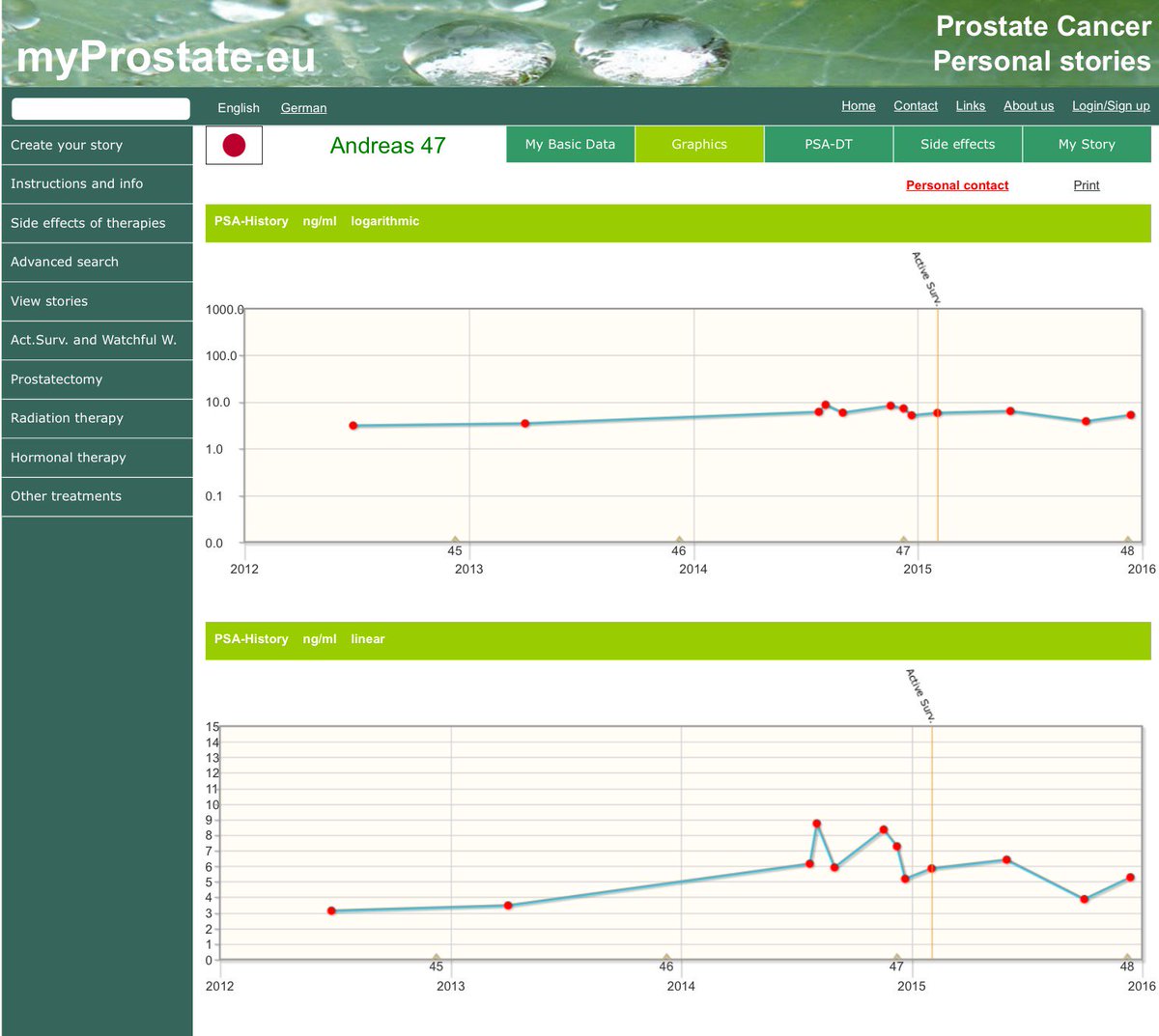The image size is (1159, 1036).
Task: Click the Print link
Action: tap(1087, 185)
